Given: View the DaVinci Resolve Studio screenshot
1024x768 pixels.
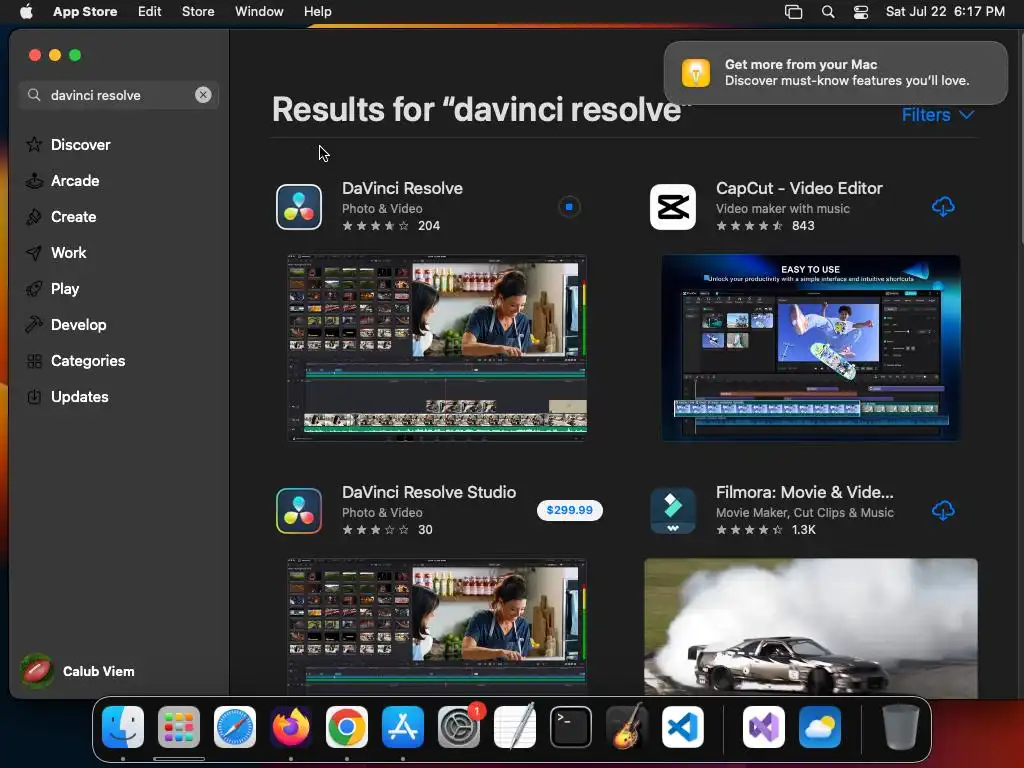Looking at the screenshot, I should (x=437, y=626).
